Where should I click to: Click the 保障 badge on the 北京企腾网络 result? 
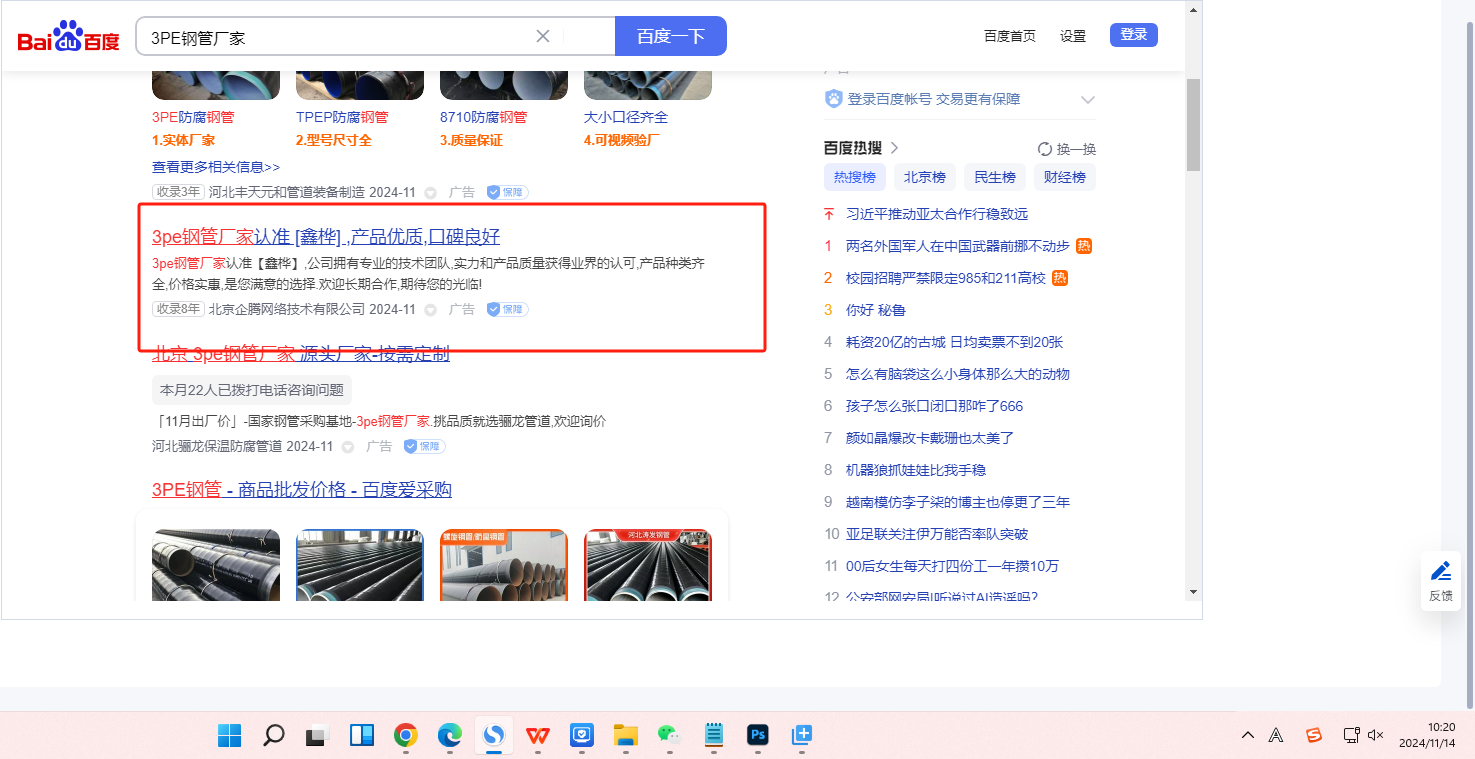[507, 309]
